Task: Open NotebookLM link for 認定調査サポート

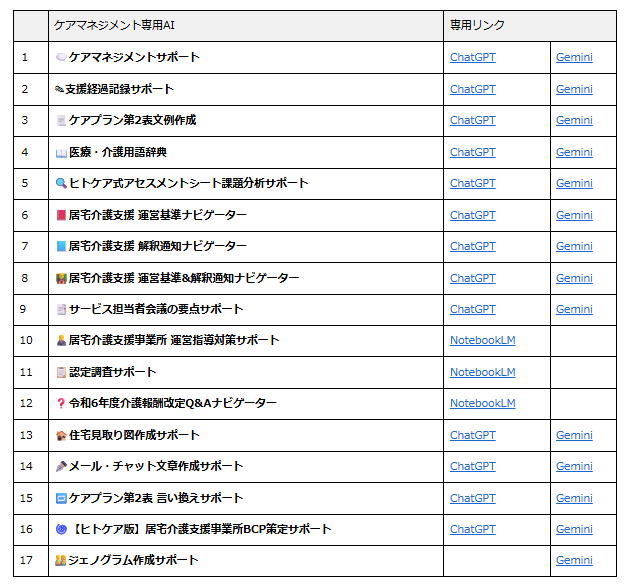Action: pyautogui.click(x=483, y=372)
